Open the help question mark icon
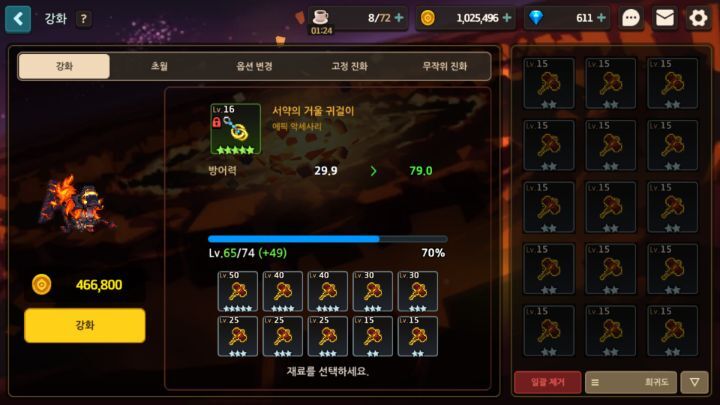 (83, 19)
